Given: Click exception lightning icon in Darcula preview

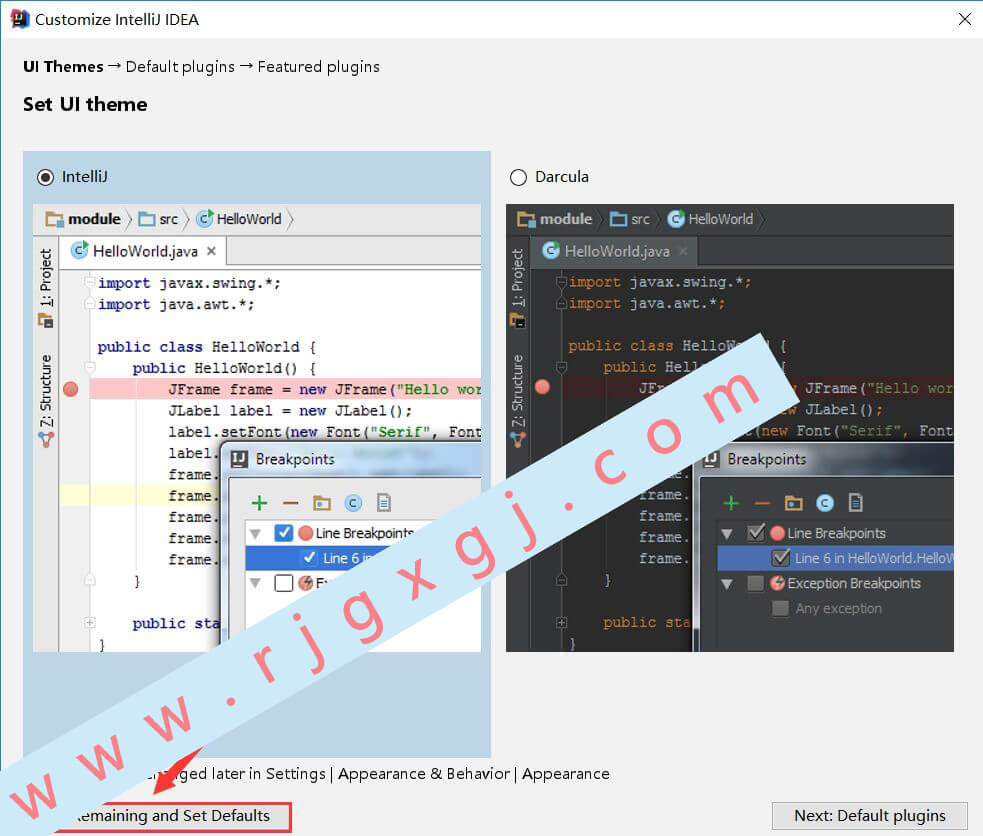Looking at the screenshot, I should [x=777, y=583].
